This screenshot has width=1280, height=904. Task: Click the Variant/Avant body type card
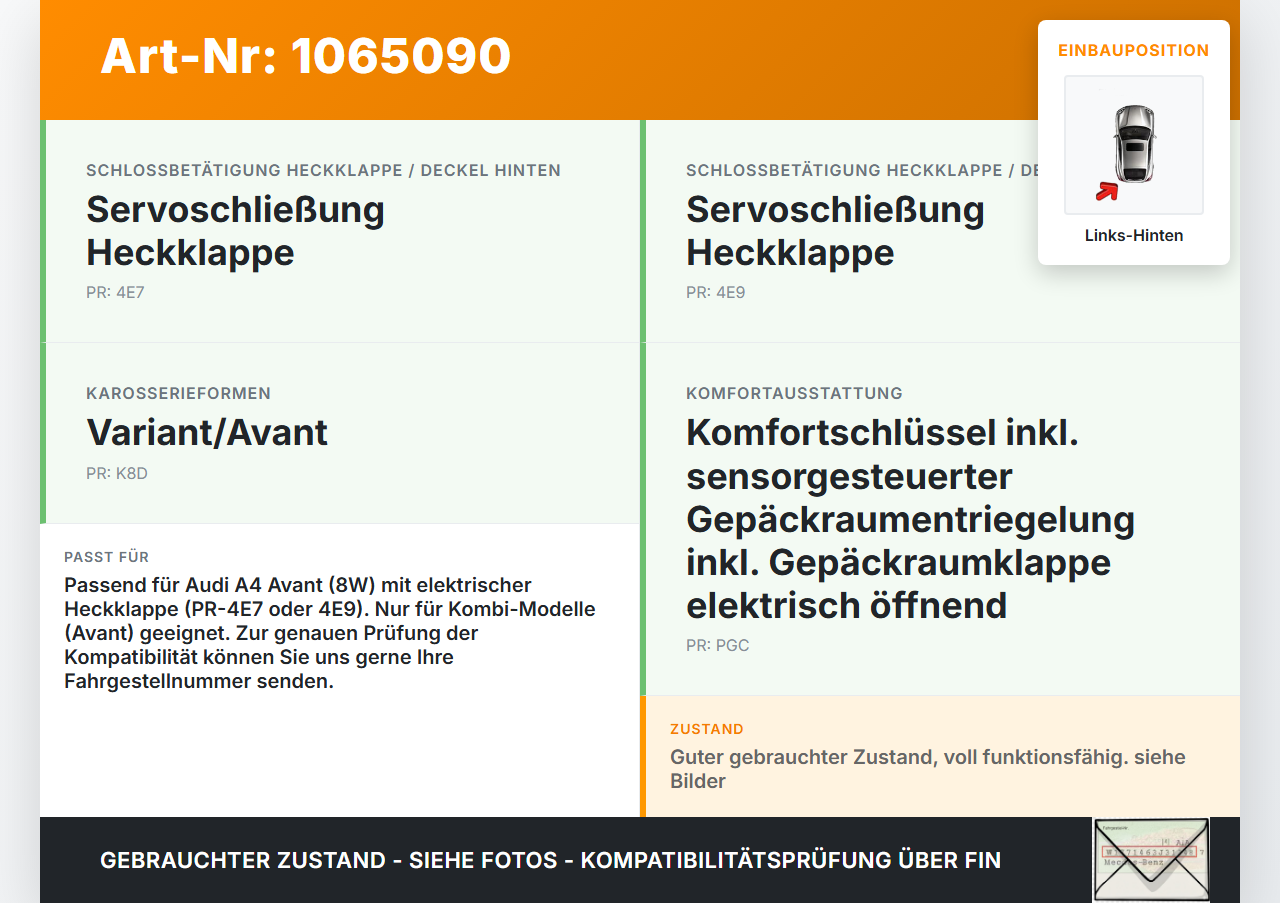coord(340,433)
